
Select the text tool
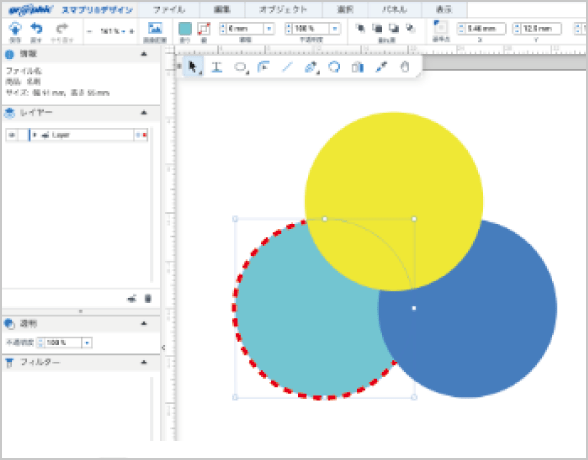pos(217,67)
